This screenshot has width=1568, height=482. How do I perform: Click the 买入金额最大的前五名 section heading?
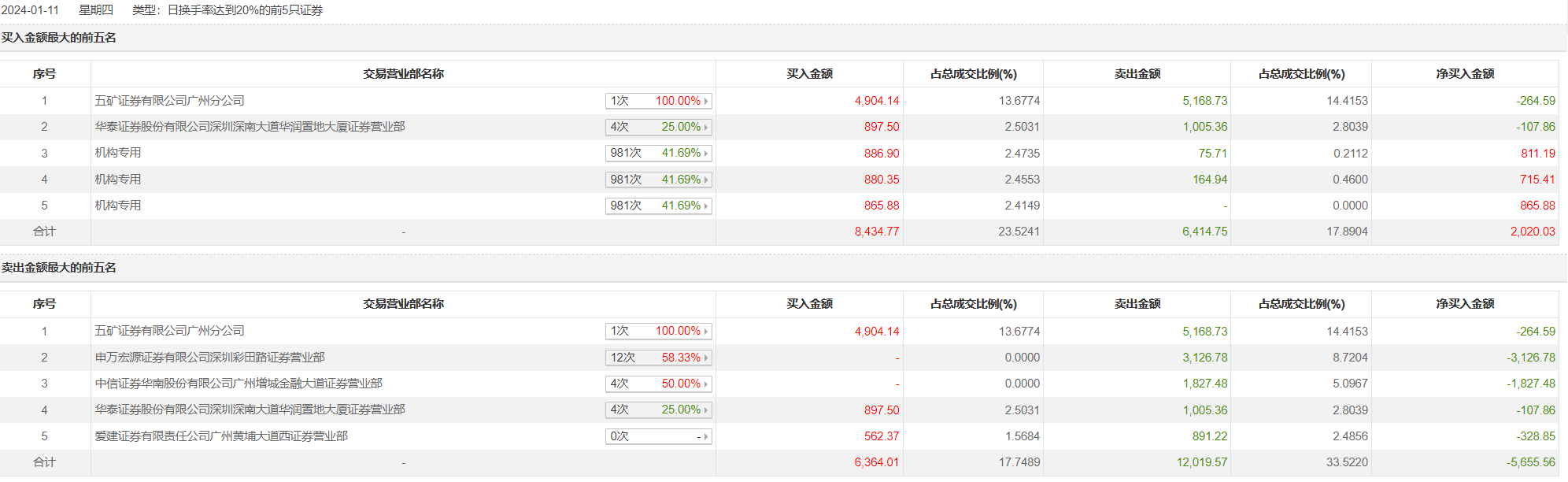[59, 38]
